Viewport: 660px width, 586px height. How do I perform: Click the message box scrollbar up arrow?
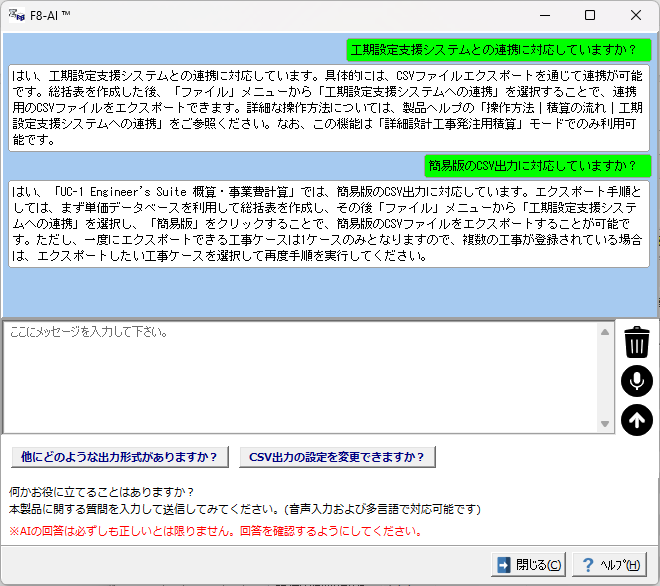(x=604, y=332)
